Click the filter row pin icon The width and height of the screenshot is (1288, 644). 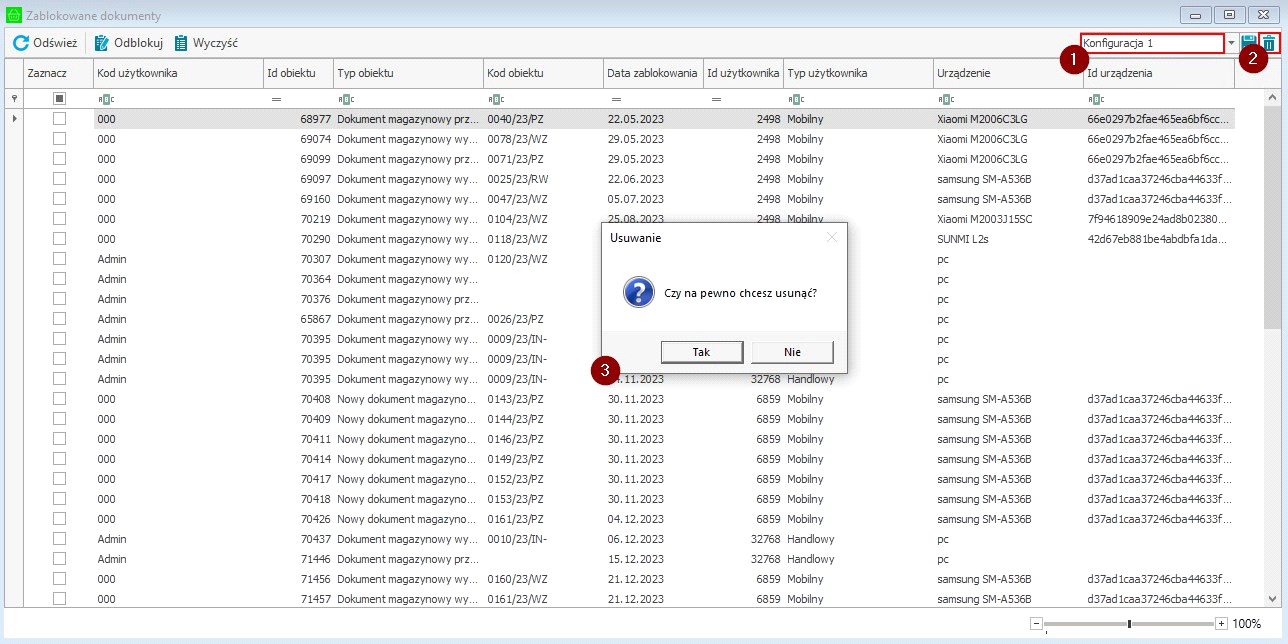coord(14,99)
